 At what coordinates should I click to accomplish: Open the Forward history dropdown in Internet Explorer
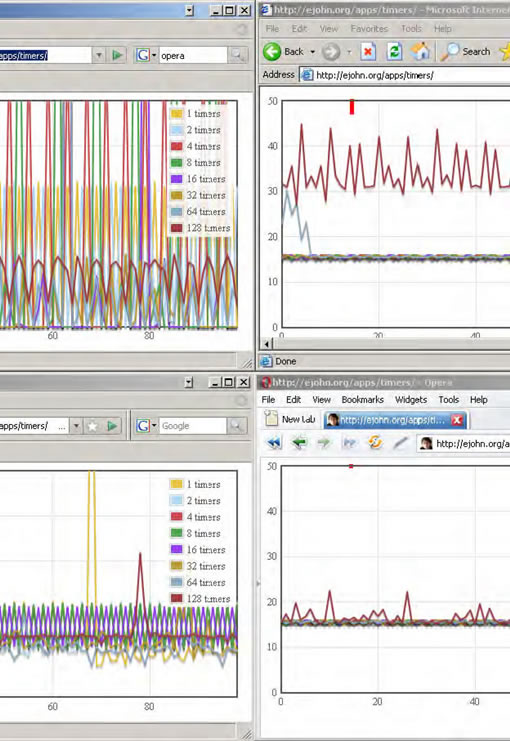point(349,52)
